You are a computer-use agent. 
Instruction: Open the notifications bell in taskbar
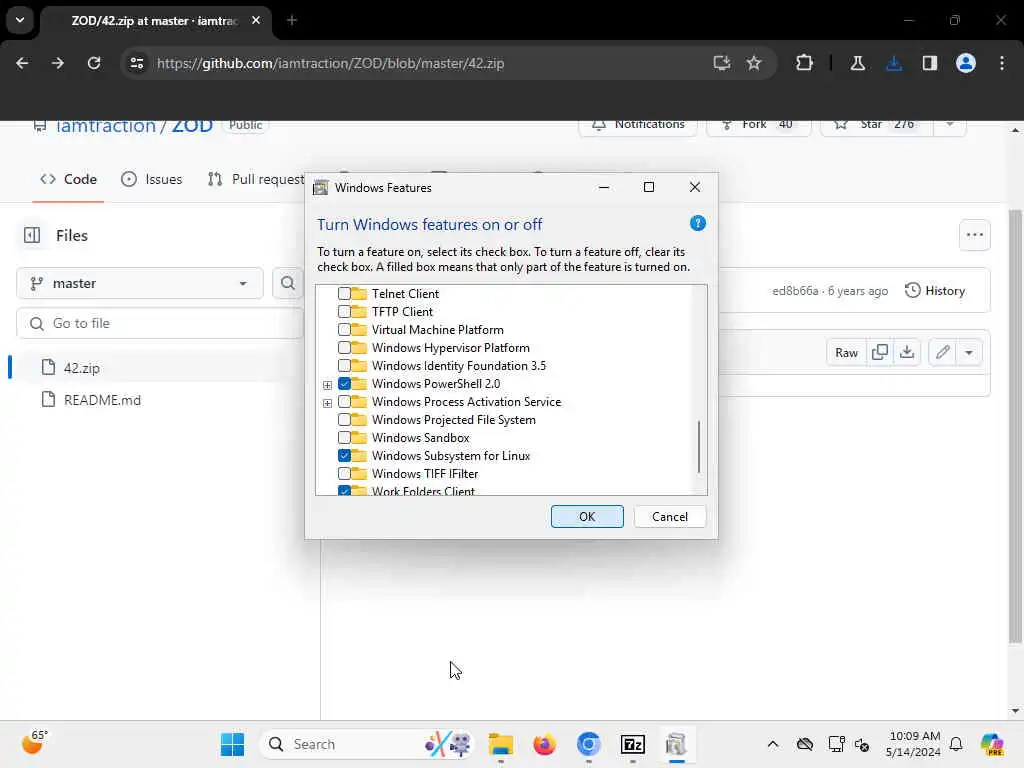(x=956, y=744)
